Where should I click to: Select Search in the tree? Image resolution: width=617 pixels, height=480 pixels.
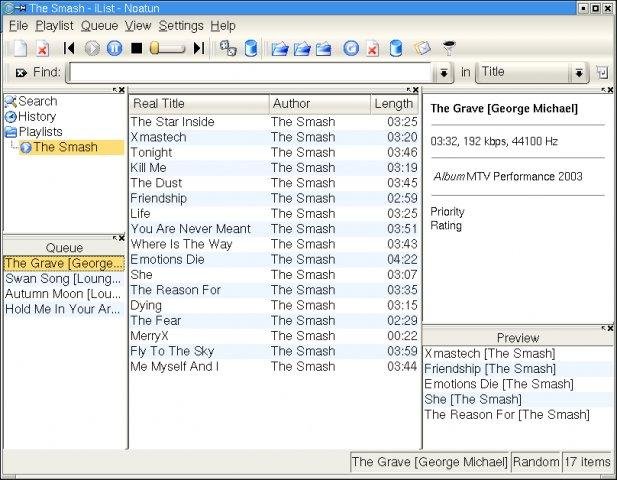tap(38, 102)
